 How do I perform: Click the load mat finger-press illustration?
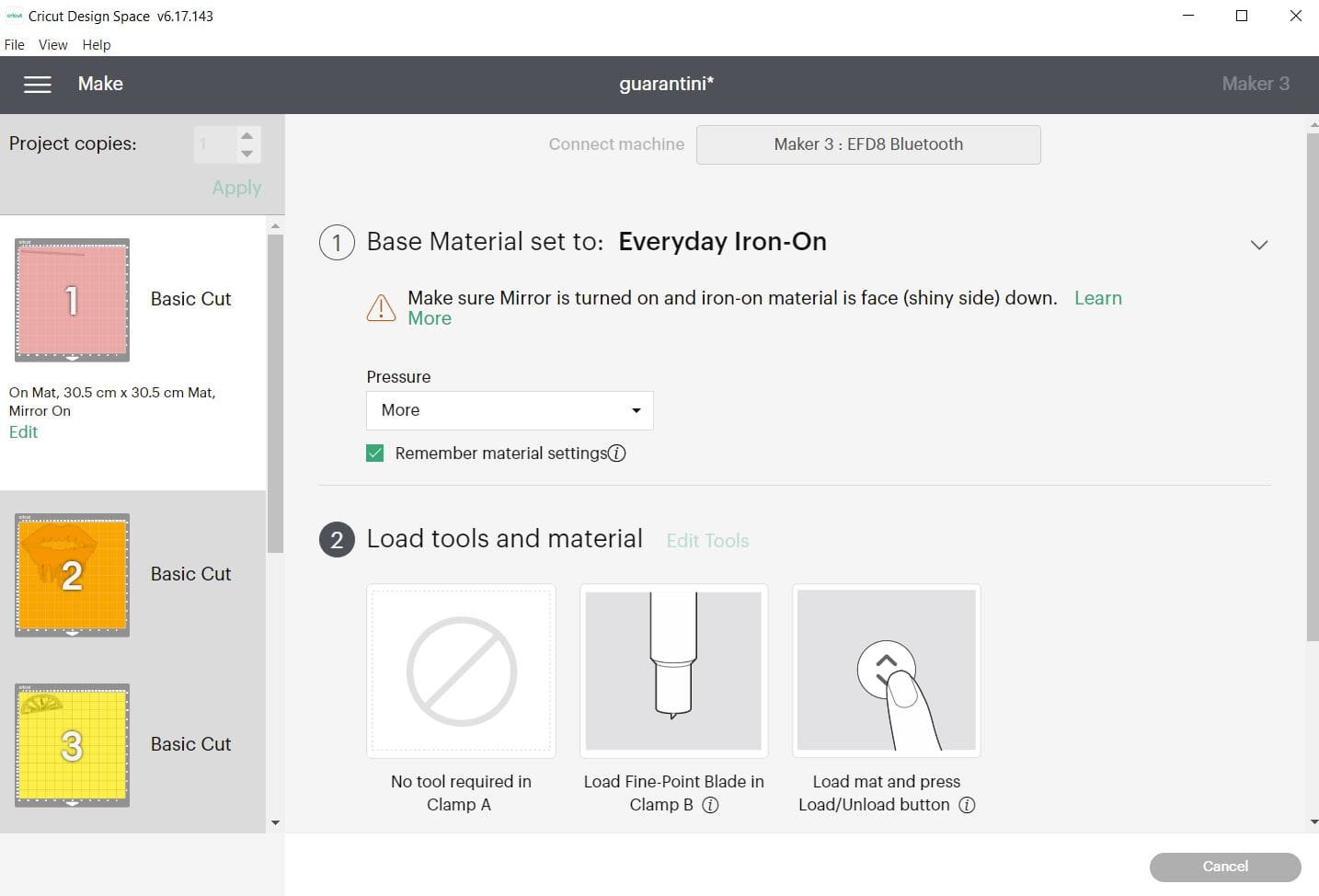tap(887, 671)
